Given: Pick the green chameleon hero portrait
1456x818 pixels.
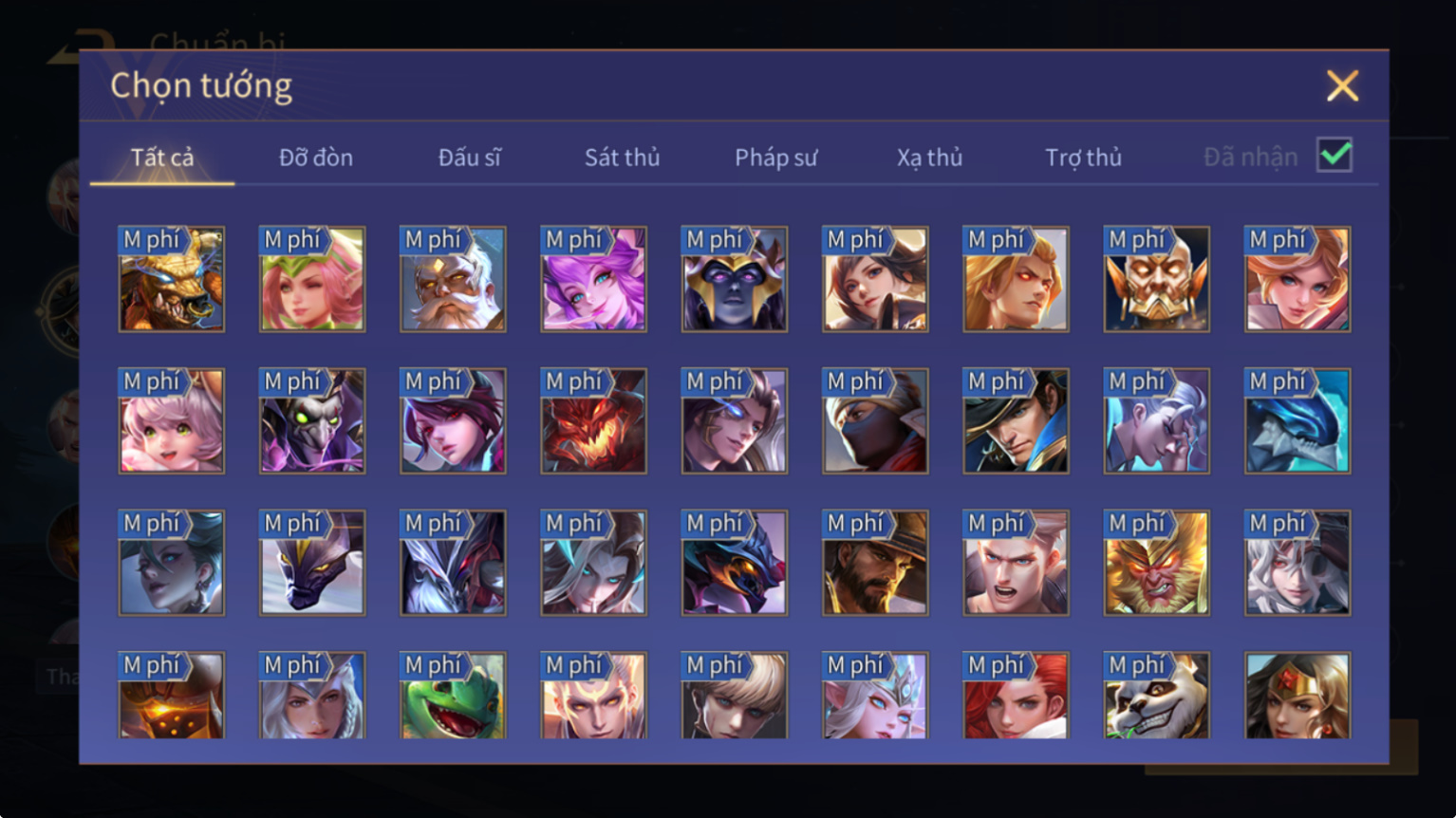Looking at the screenshot, I should coord(453,696).
